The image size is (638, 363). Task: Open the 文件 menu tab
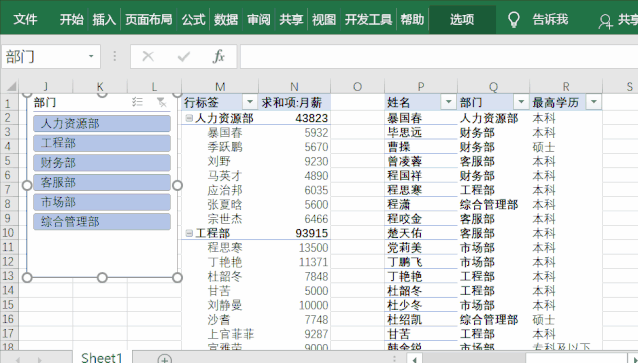coord(25,20)
